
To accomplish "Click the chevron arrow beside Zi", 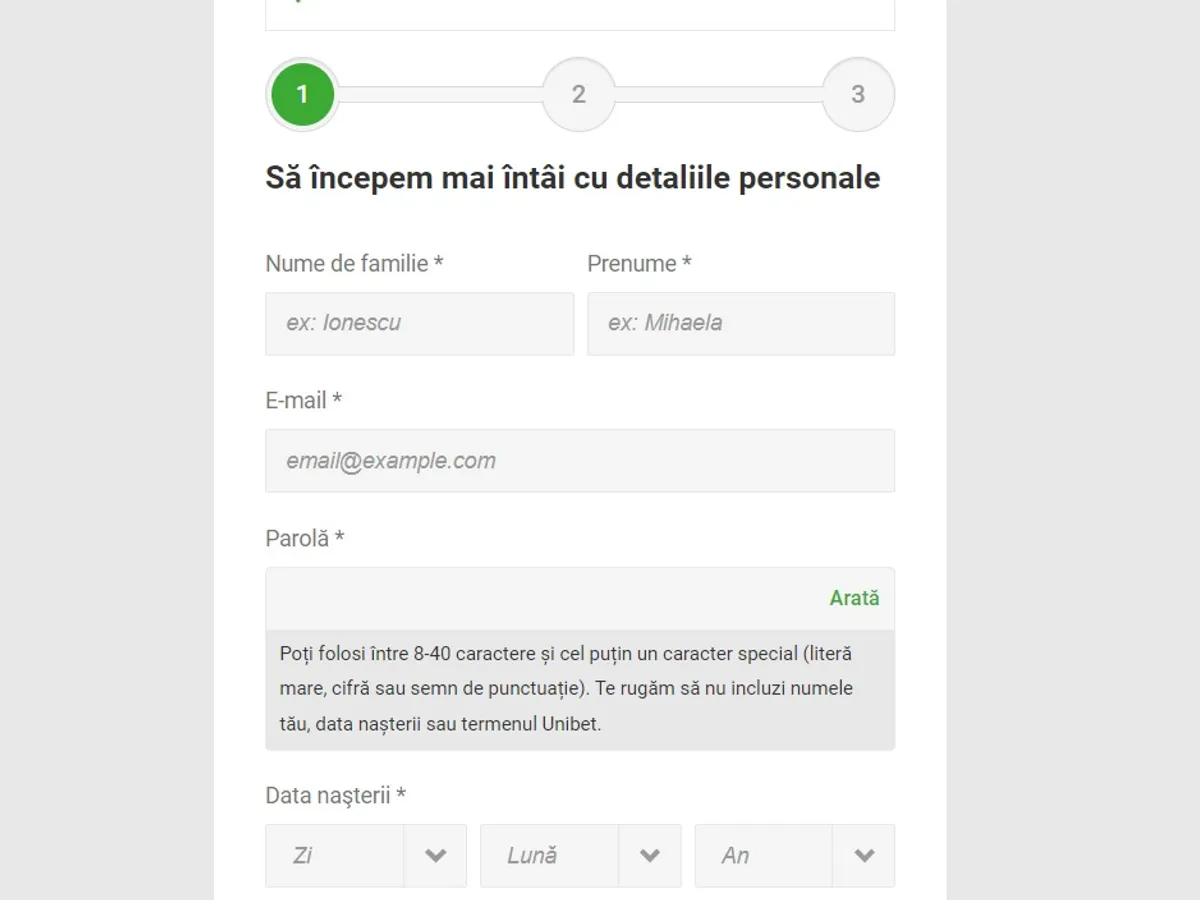I will pos(435,856).
